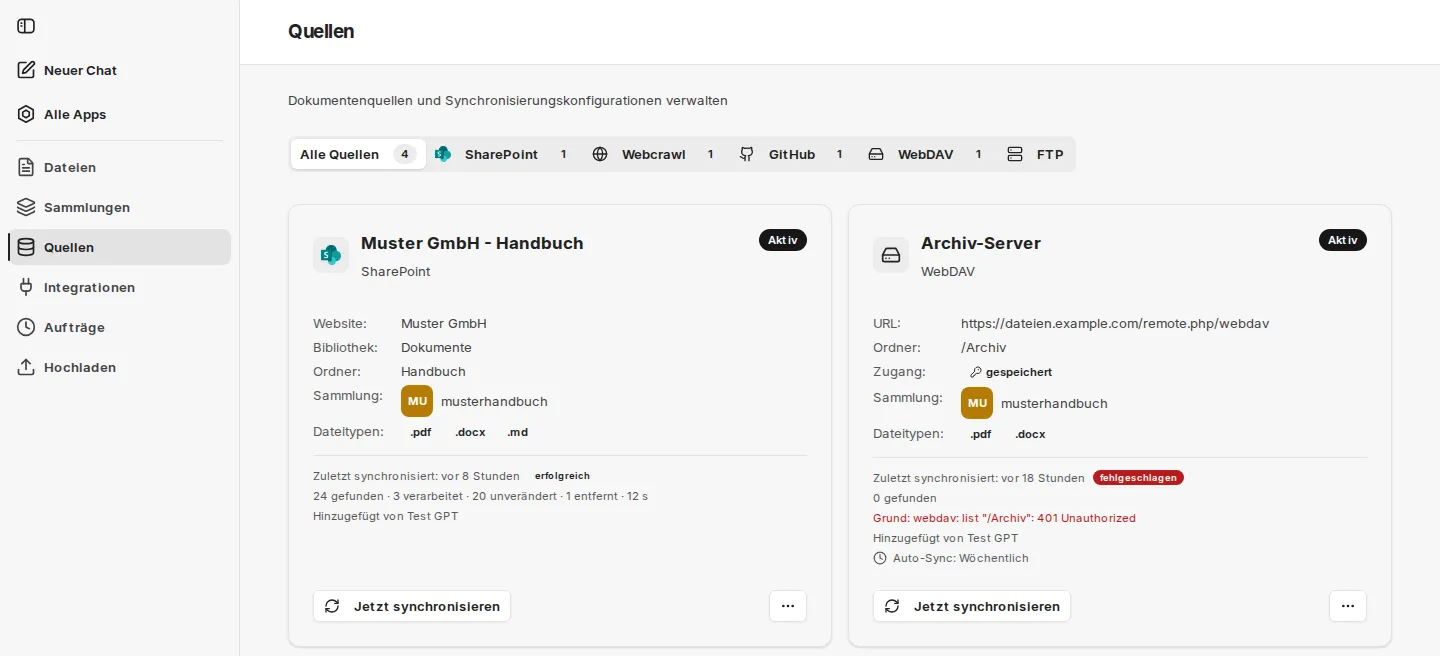
Task: Click the Auto-Sync: Wöchentlich text
Action: pyautogui.click(x=961, y=558)
